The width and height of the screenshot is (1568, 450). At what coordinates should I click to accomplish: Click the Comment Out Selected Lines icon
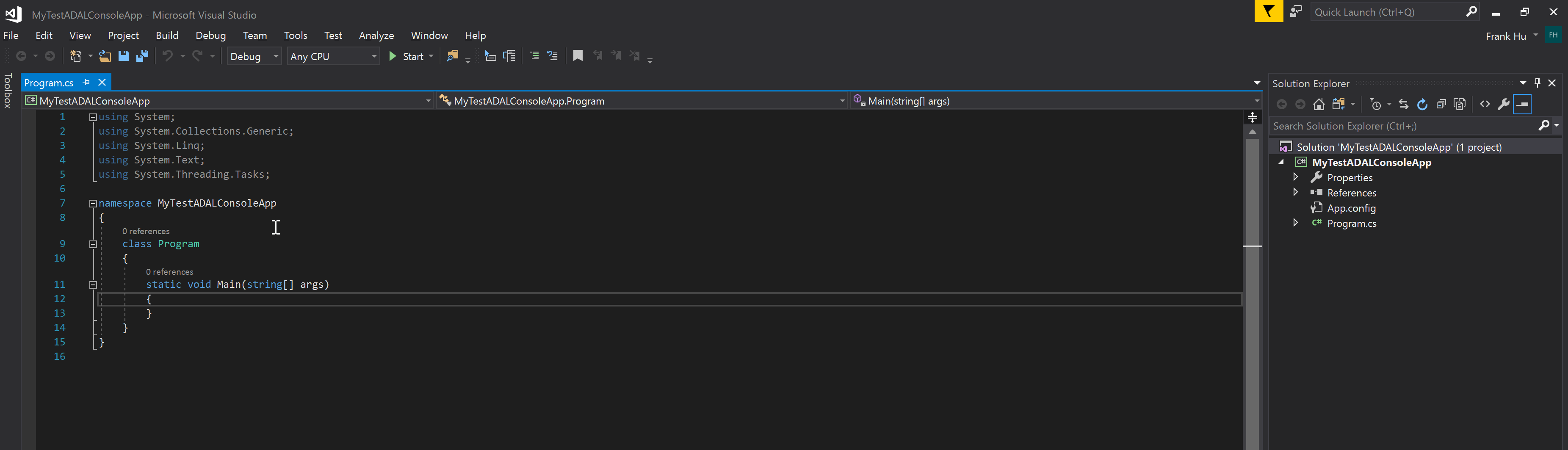(534, 56)
